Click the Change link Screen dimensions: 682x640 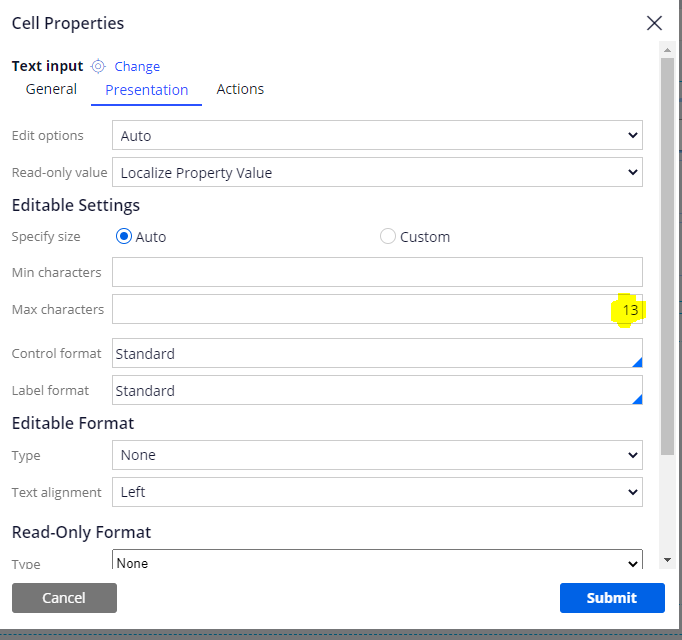tap(137, 67)
